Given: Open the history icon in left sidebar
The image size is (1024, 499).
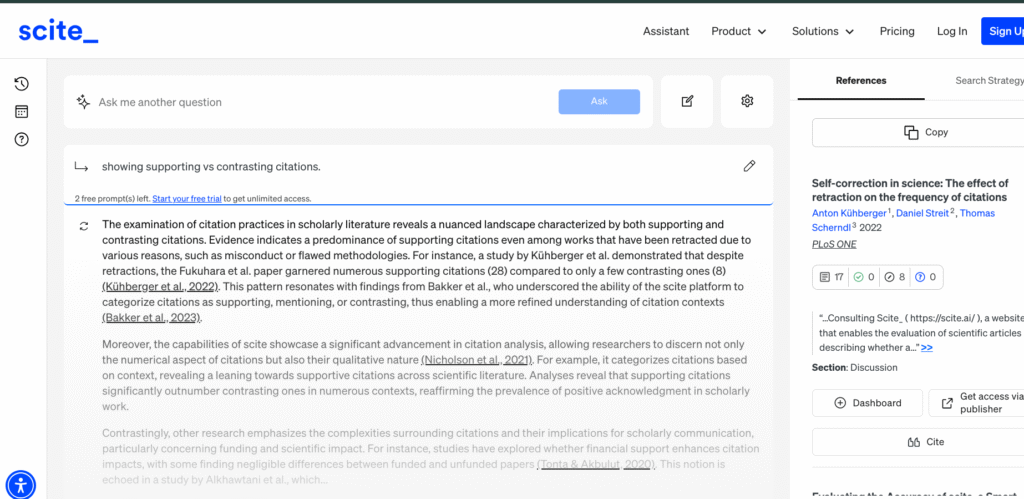Looking at the screenshot, I should pos(21,84).
